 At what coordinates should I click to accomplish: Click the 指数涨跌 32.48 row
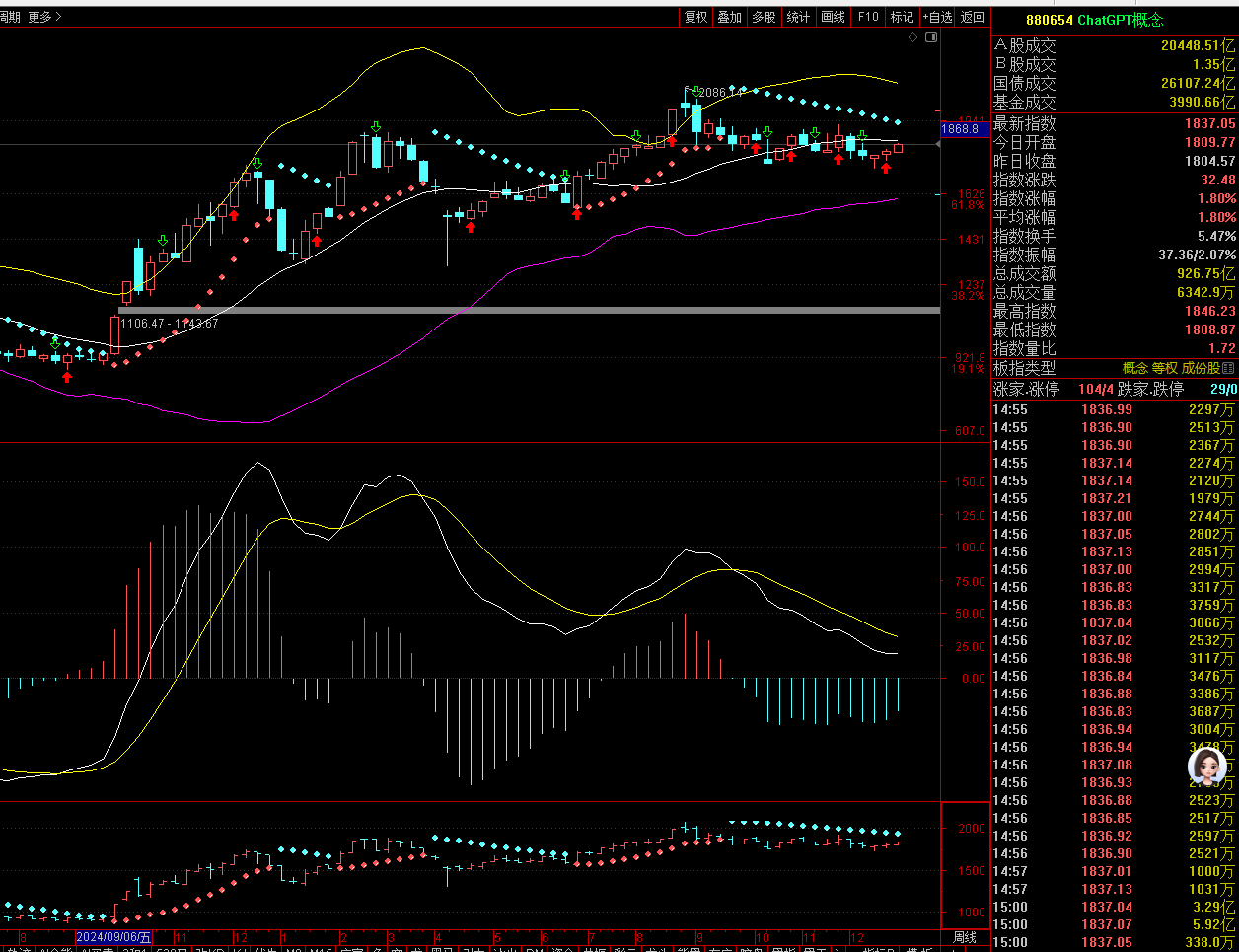pyautogui.click(x=1115, y=180)
